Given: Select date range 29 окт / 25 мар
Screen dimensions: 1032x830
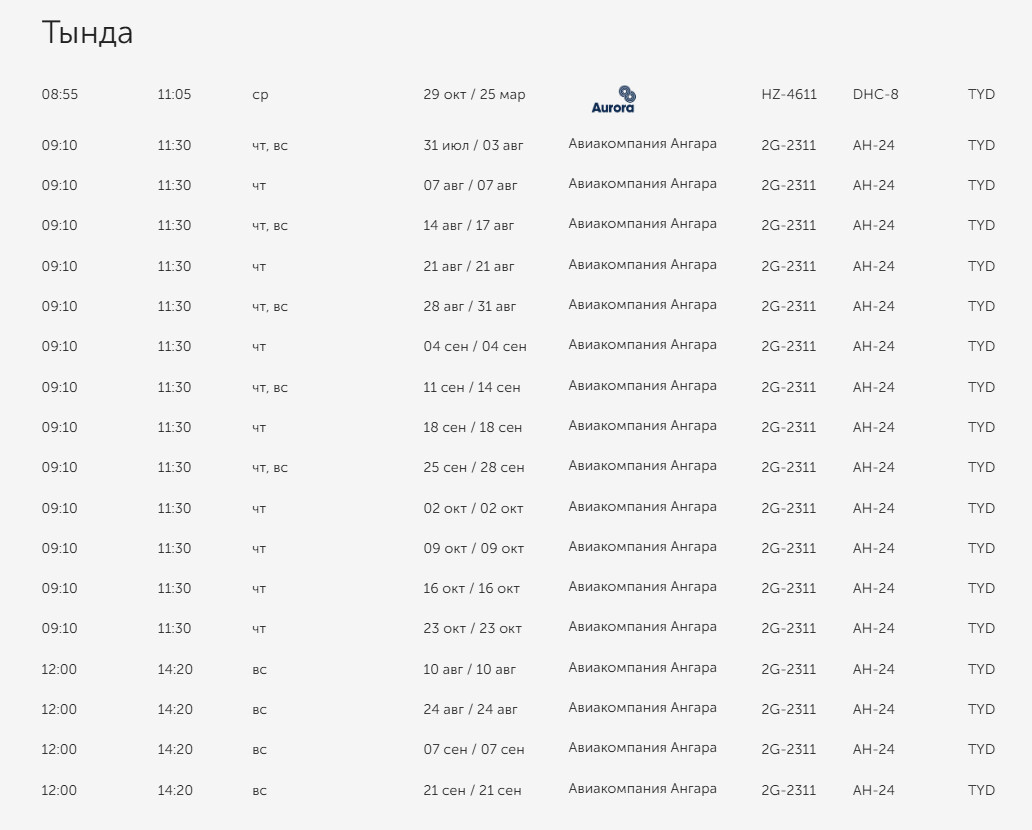Looking at the screenshot, I should [474, 94].
